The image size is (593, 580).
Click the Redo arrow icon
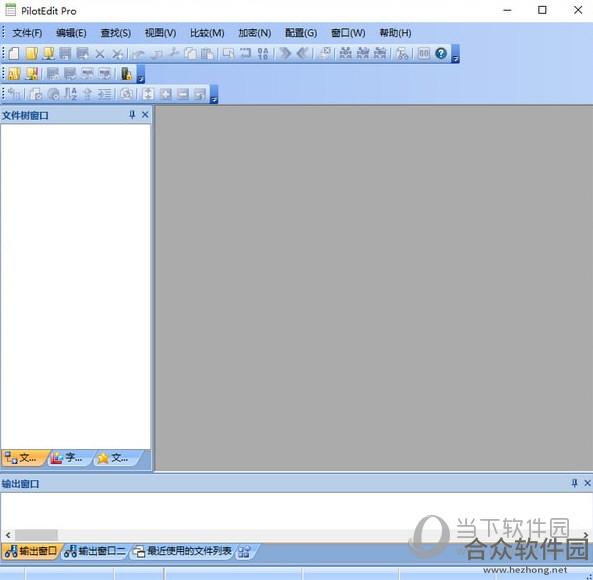157,54
